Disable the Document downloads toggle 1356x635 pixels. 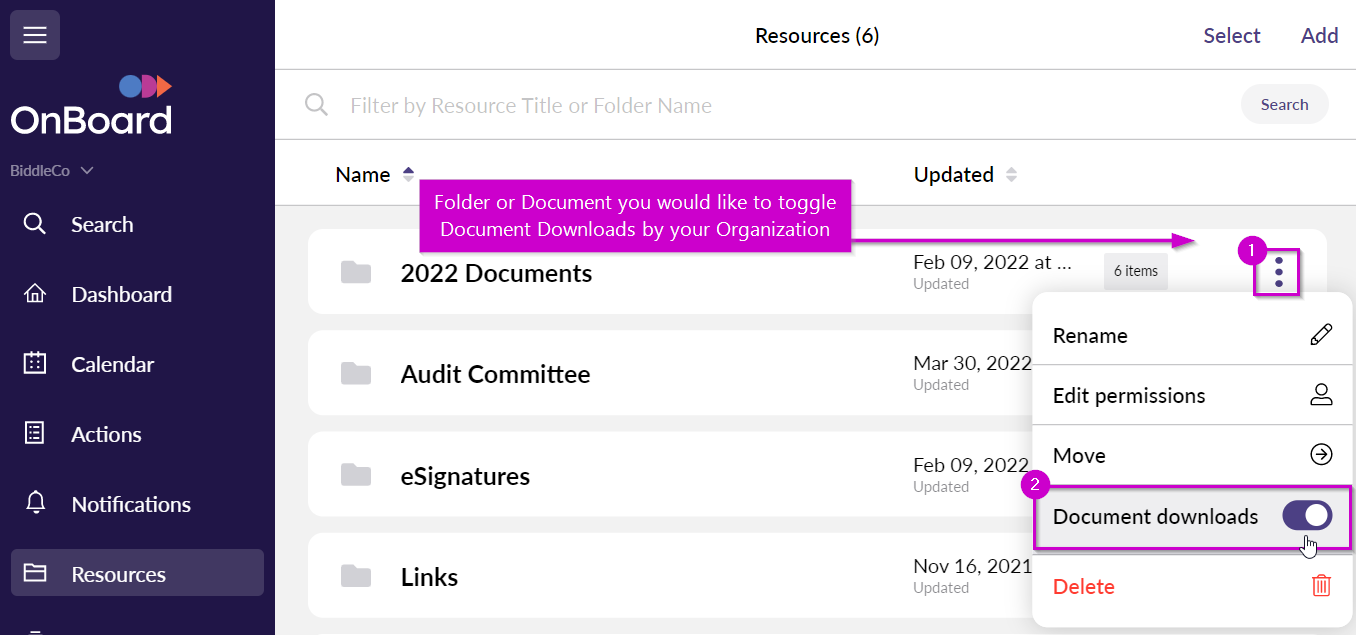pos(1306,515)
